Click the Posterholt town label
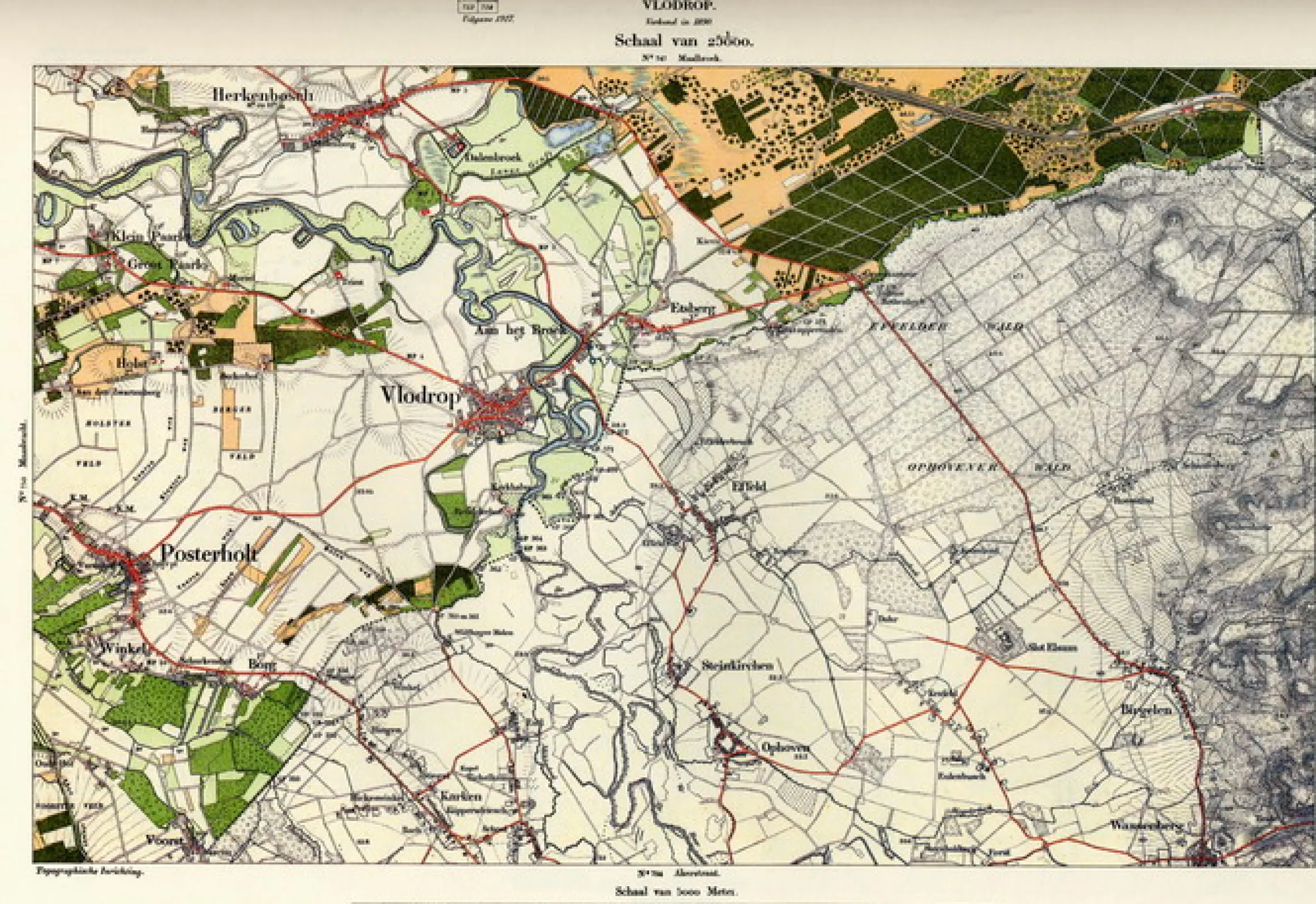Viewport: 1316px width, 904px height. click(x=209, y=553)
